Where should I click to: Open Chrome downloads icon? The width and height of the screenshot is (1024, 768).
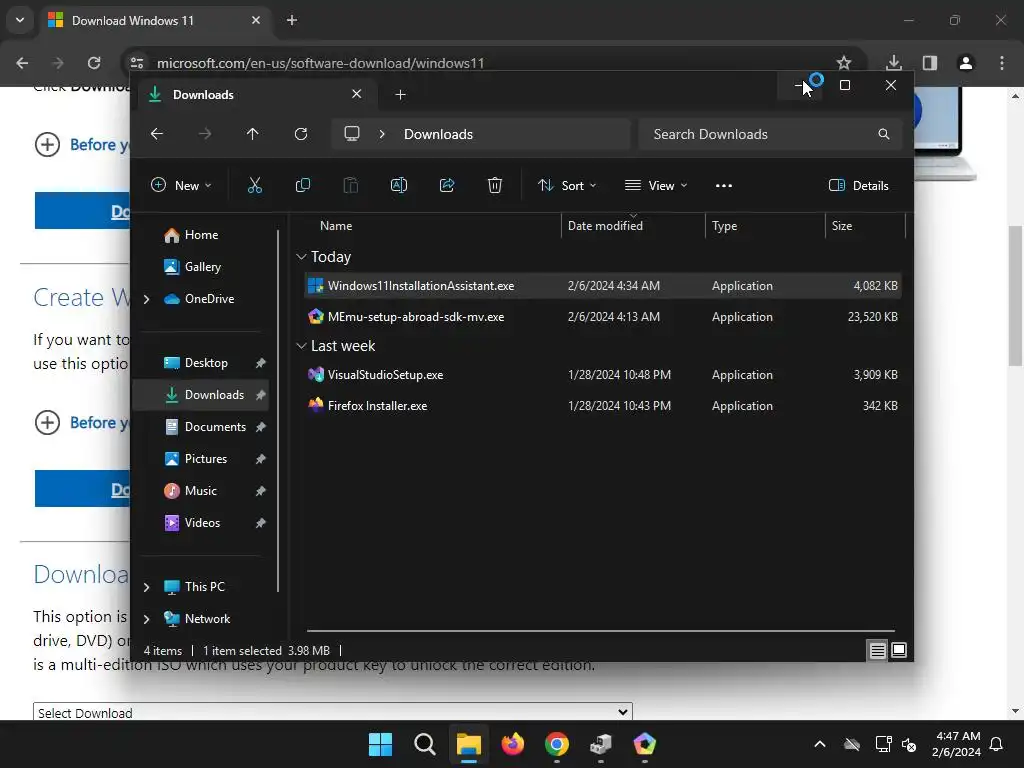[x=893, y=63]
